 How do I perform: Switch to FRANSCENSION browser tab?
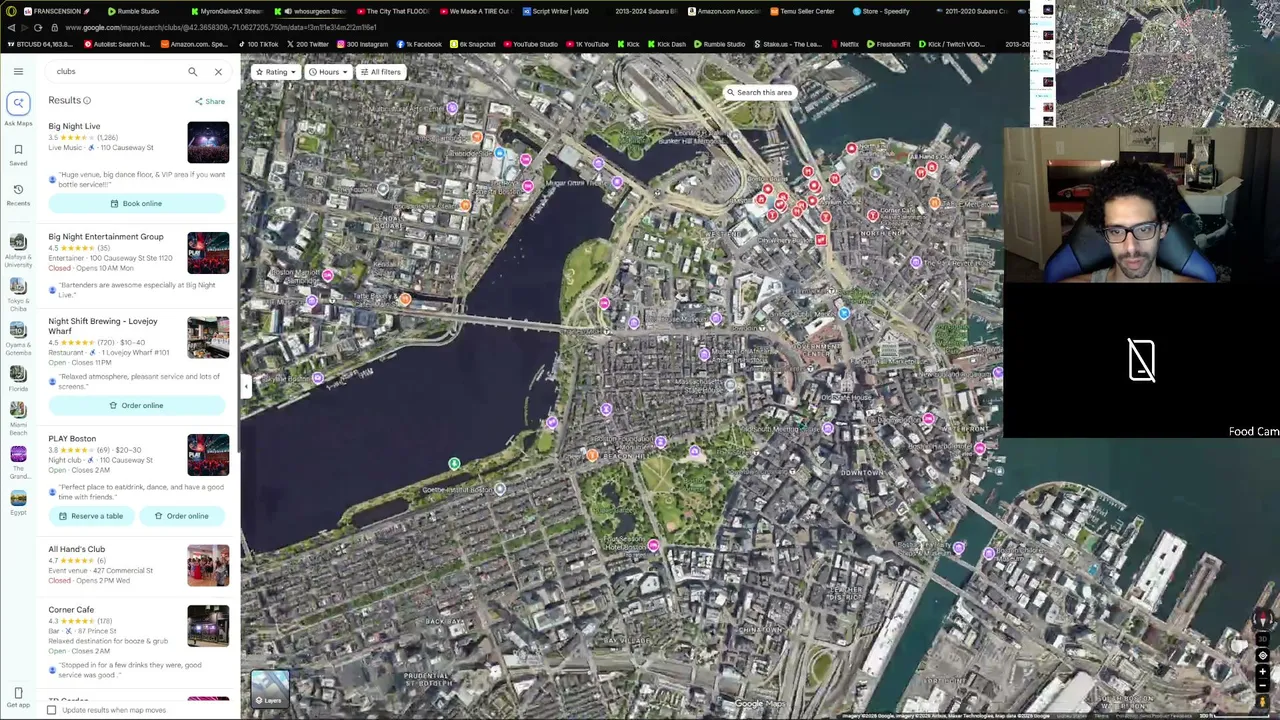pyautogui.click(x=57, y=11)
